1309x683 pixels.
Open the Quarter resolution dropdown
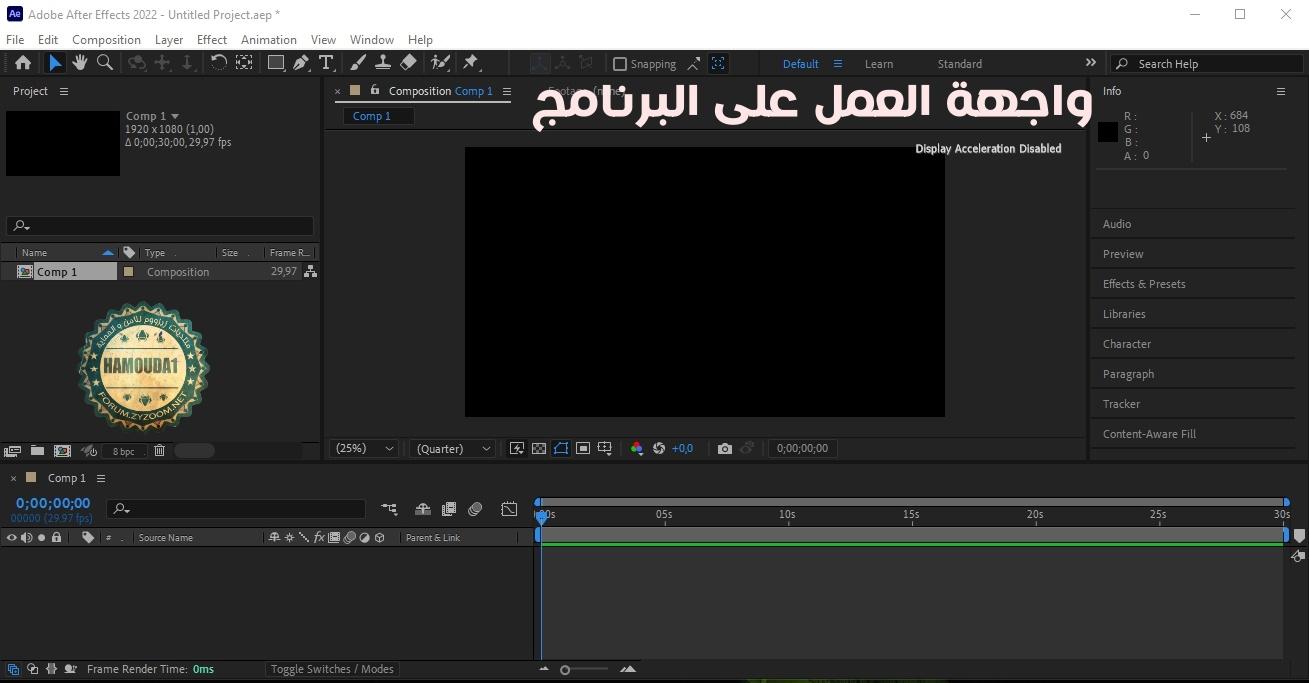click(x=453, y=448)
